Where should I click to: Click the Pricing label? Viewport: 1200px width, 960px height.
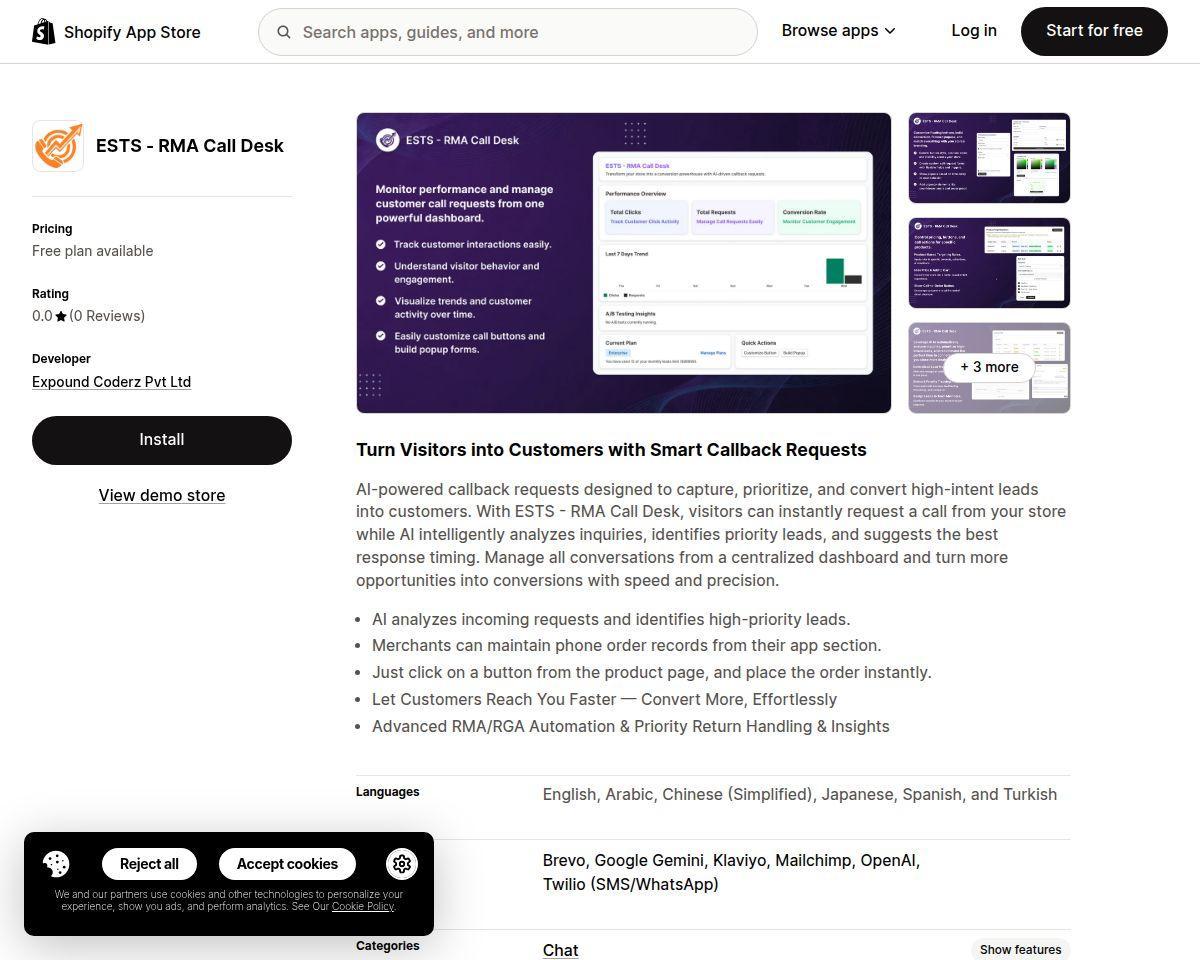(x=52, y=229)
